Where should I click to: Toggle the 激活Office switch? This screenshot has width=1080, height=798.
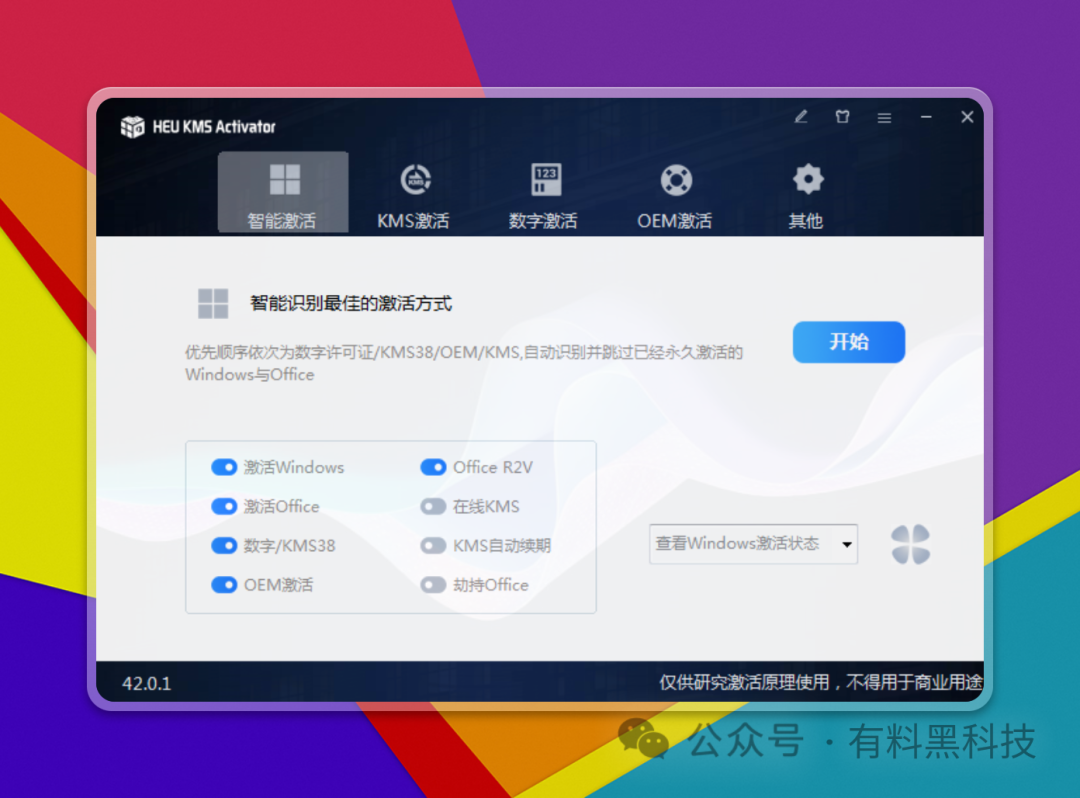coord(224,507)
